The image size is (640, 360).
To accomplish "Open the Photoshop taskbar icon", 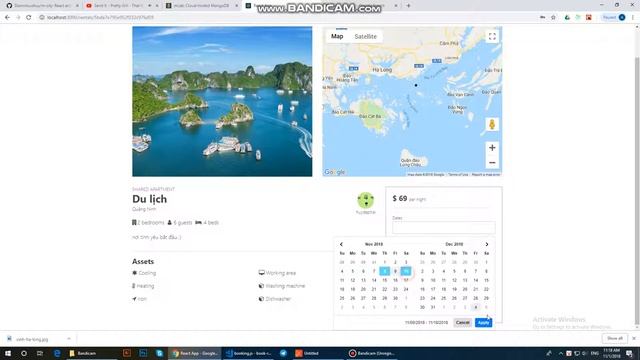I will [143, 353].
